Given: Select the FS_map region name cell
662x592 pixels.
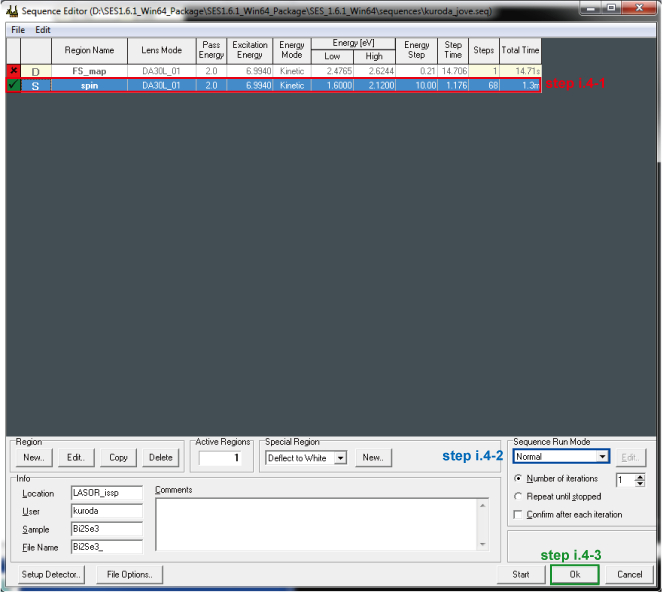Looking at the screenshot, I should [x=89, y=71].
